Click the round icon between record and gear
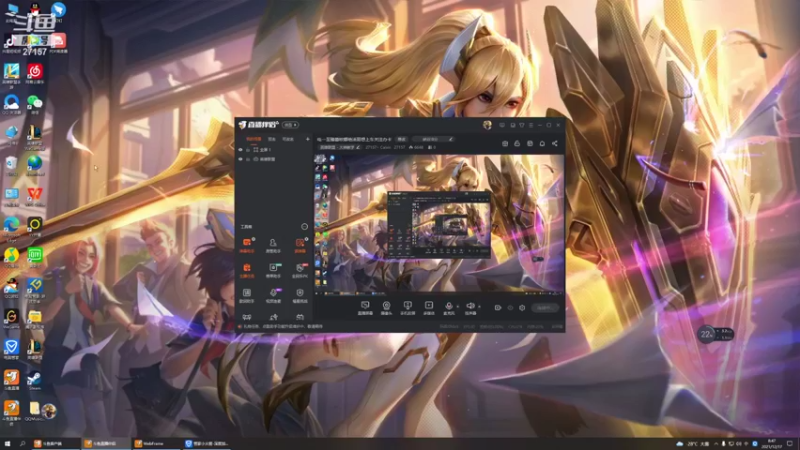 pos(510,308)
